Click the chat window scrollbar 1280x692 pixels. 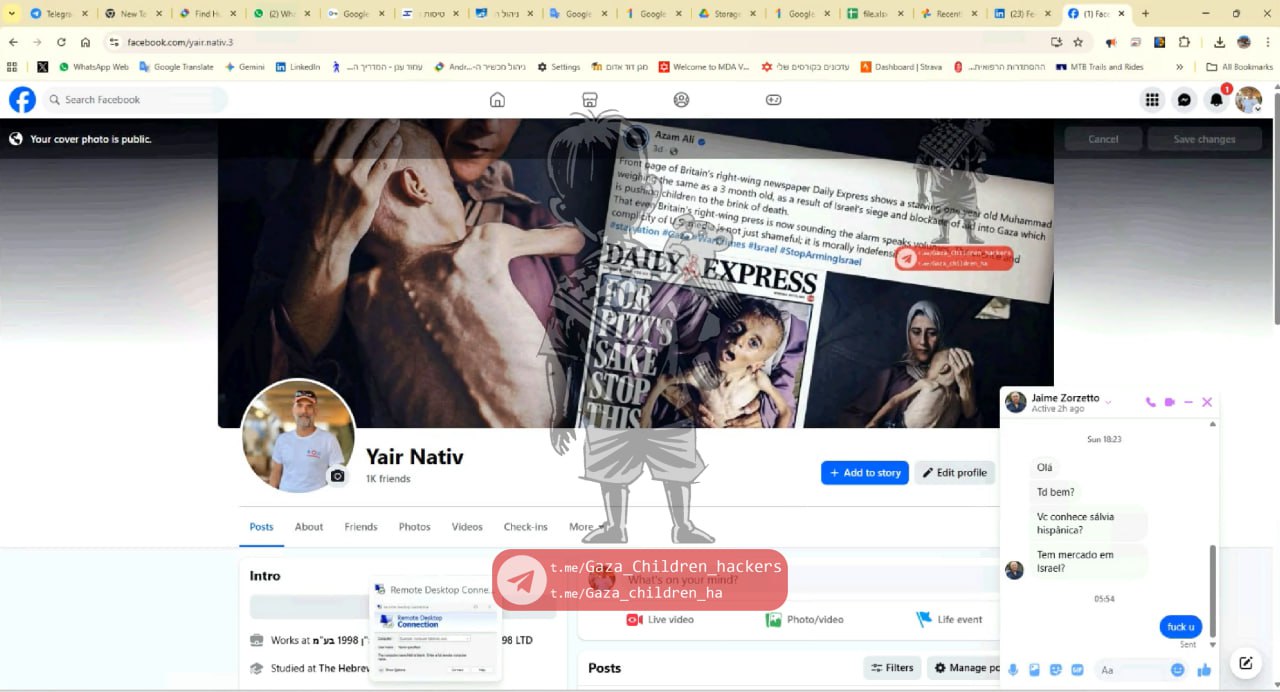1213,590
